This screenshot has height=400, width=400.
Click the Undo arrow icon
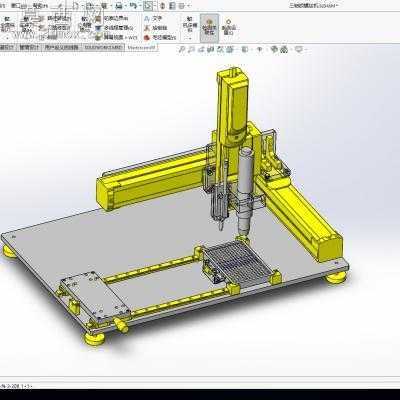pos(133,6)
